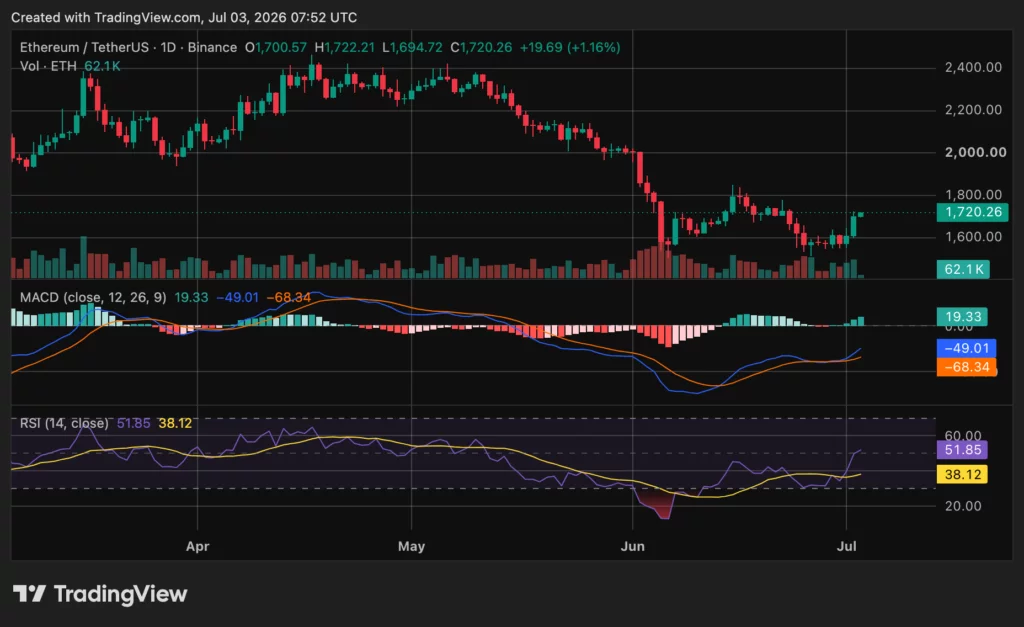Click the high value H1,722.21
Screen dimensions: 1024x627
(x=345, y=47)
